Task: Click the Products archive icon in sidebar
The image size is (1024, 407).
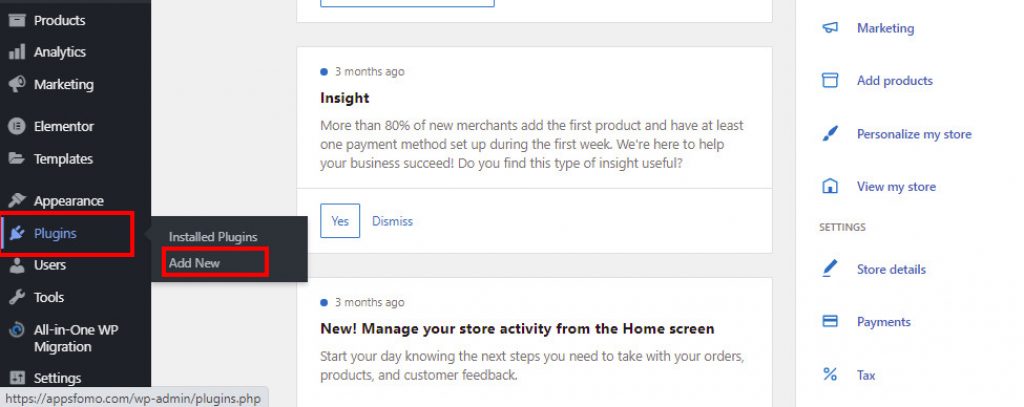Action: (17, 20)
